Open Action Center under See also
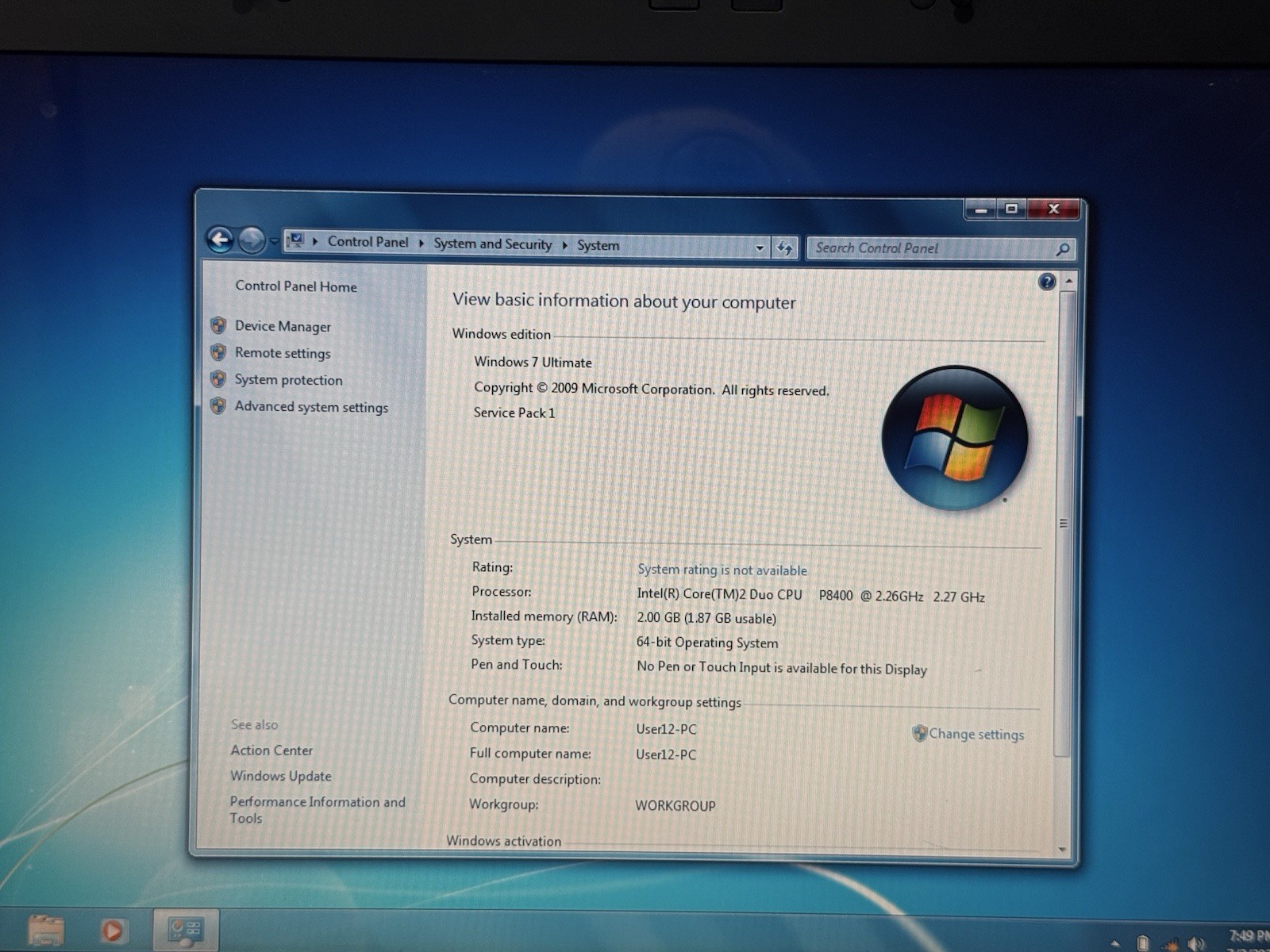The width and height of the screenshot is (1270, 952). point(271,750)
